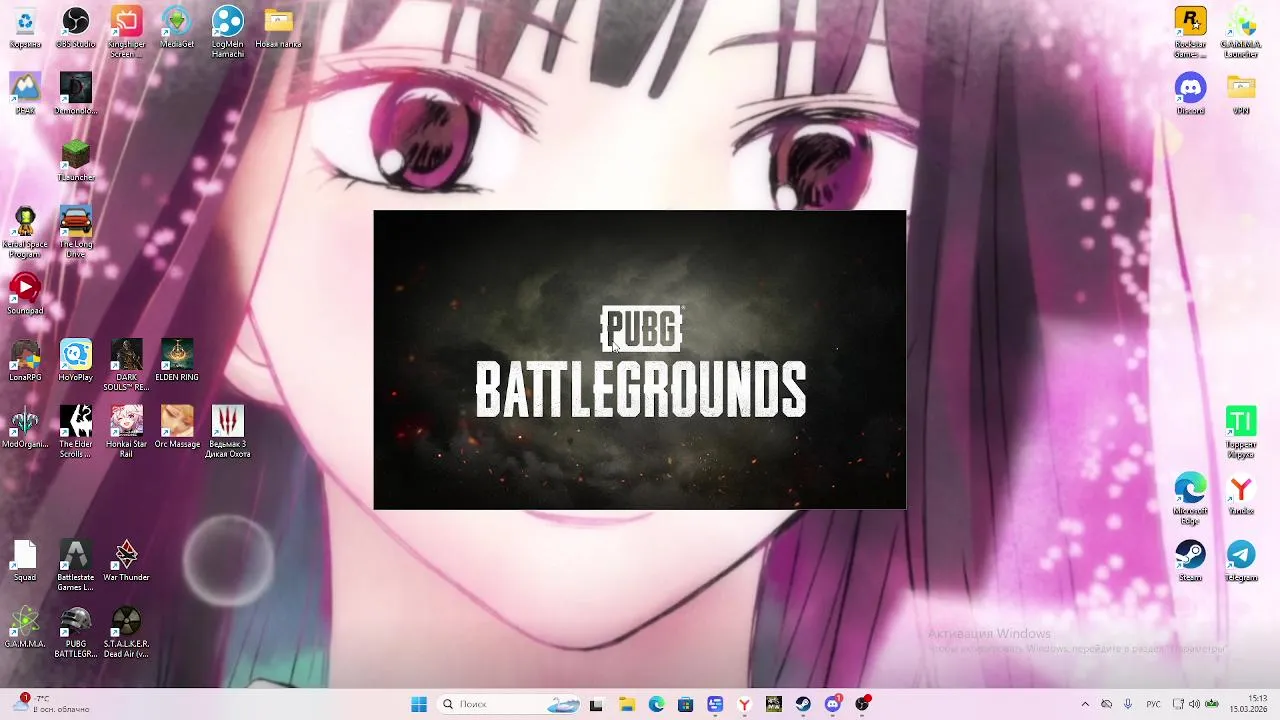Viewport: 1280px width, 720px height.
Task: Open the green TI torrent games shortcut
Action: (x=1241, y=433)
